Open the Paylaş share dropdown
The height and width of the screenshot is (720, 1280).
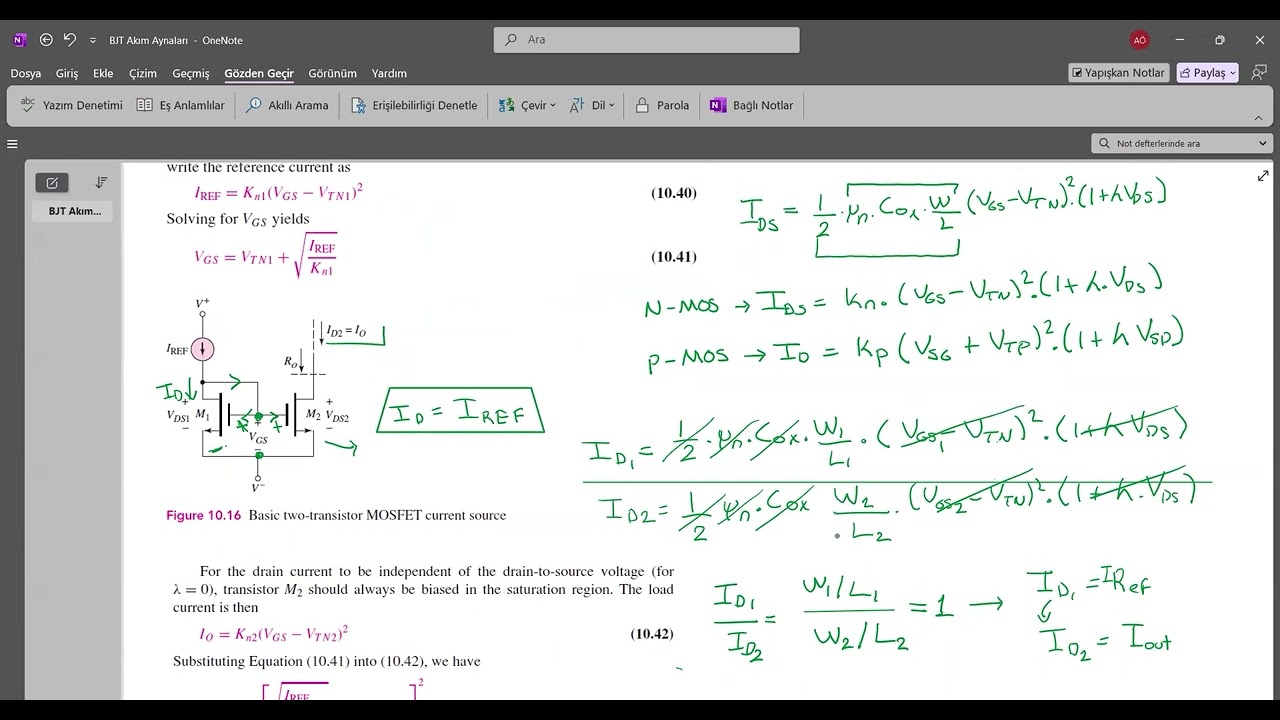1207,73
